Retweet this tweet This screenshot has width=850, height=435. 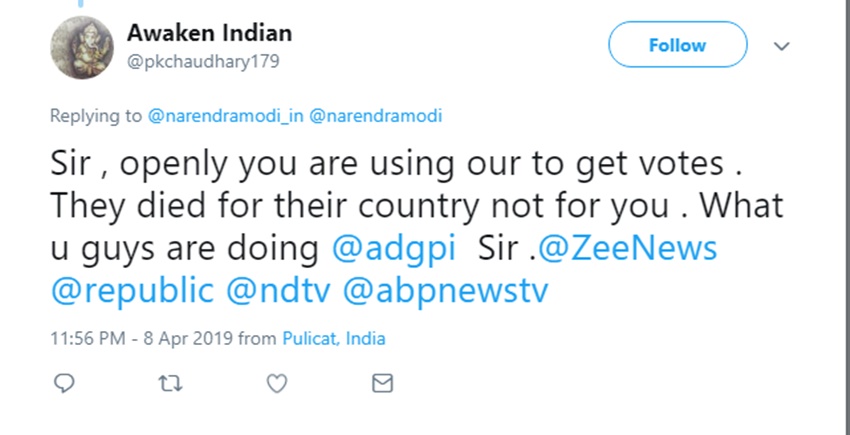tap(170, 383)
